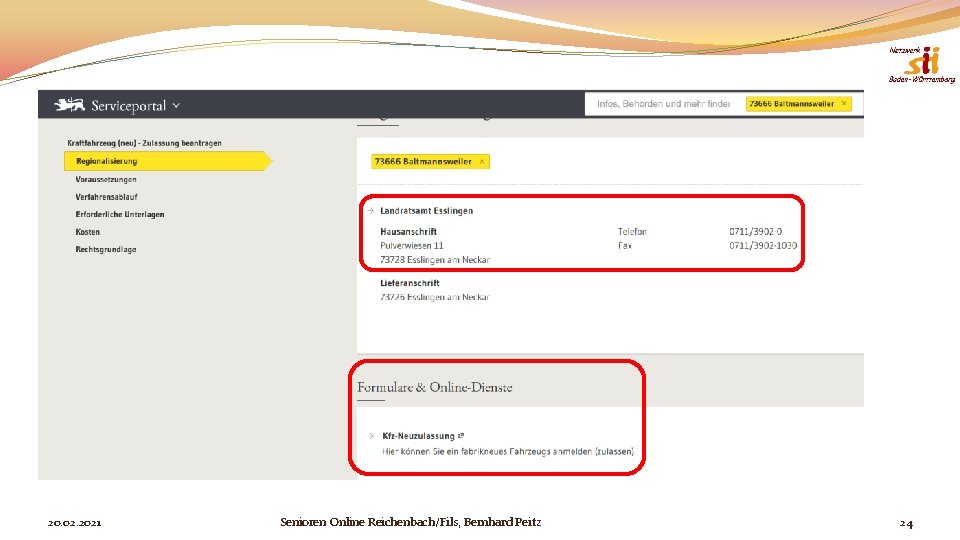Expand the Serviceportal dropdown chevron
This screenshot has width=960, height=540.
pos(176,105)
